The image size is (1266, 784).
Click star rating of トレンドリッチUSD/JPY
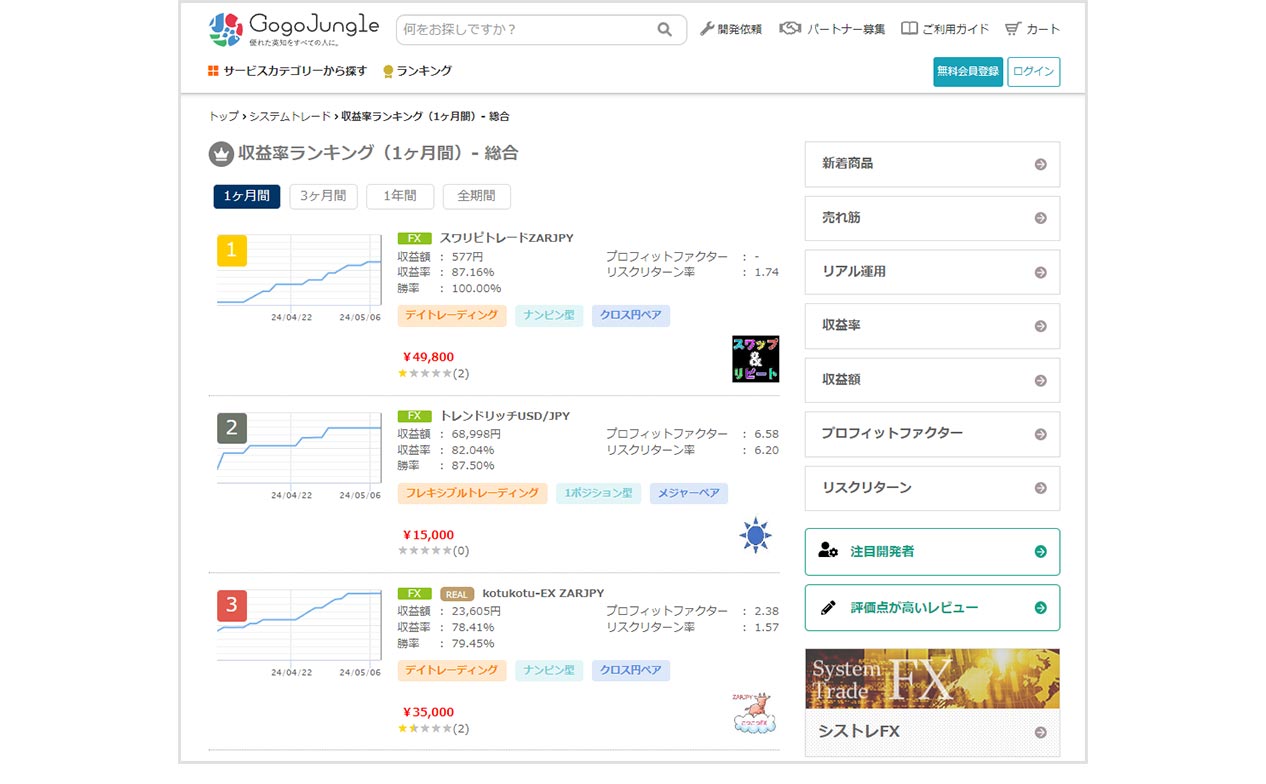point(425,551)
